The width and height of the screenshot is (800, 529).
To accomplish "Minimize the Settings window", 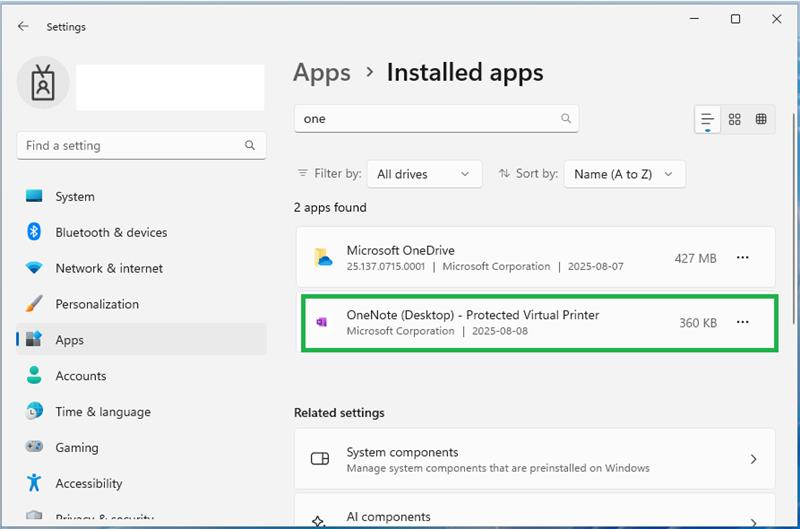I will (694, 19).
